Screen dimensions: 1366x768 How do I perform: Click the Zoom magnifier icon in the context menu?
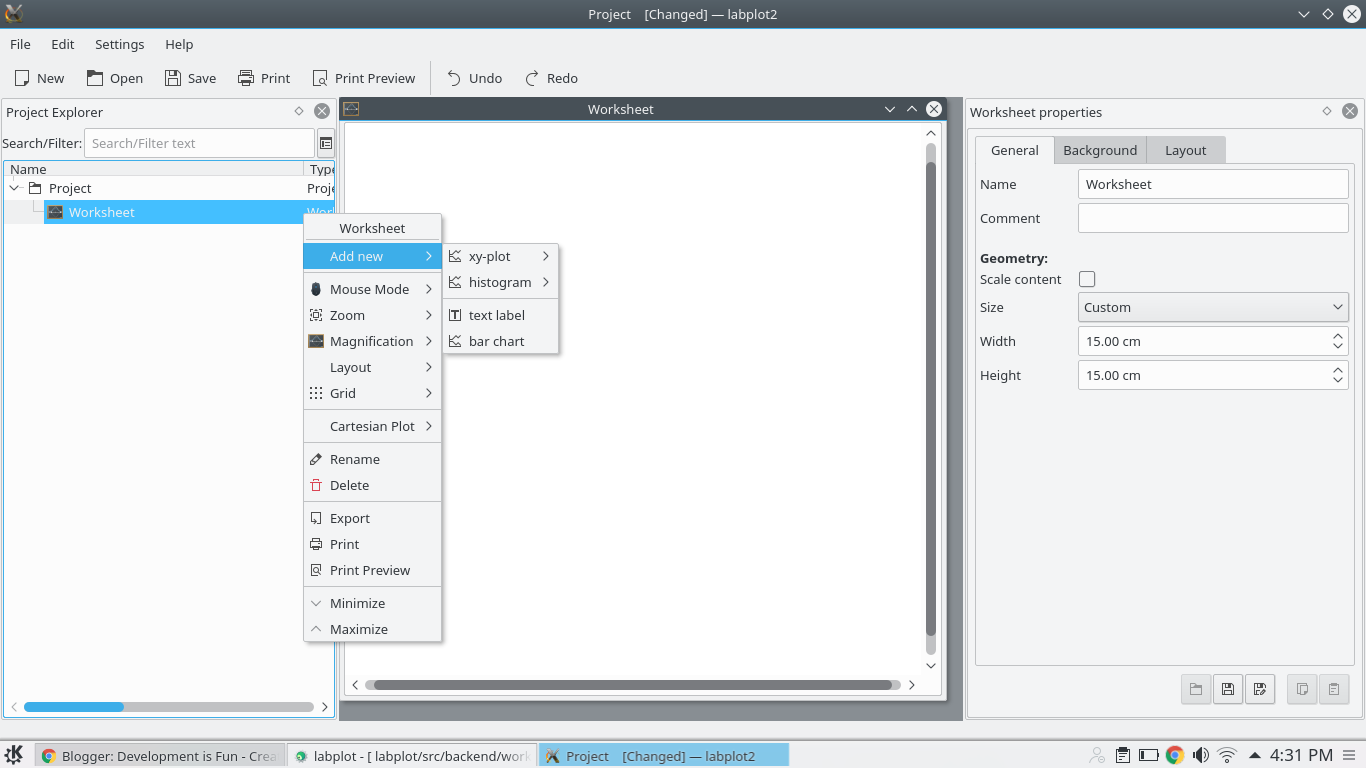coord(316,315)
